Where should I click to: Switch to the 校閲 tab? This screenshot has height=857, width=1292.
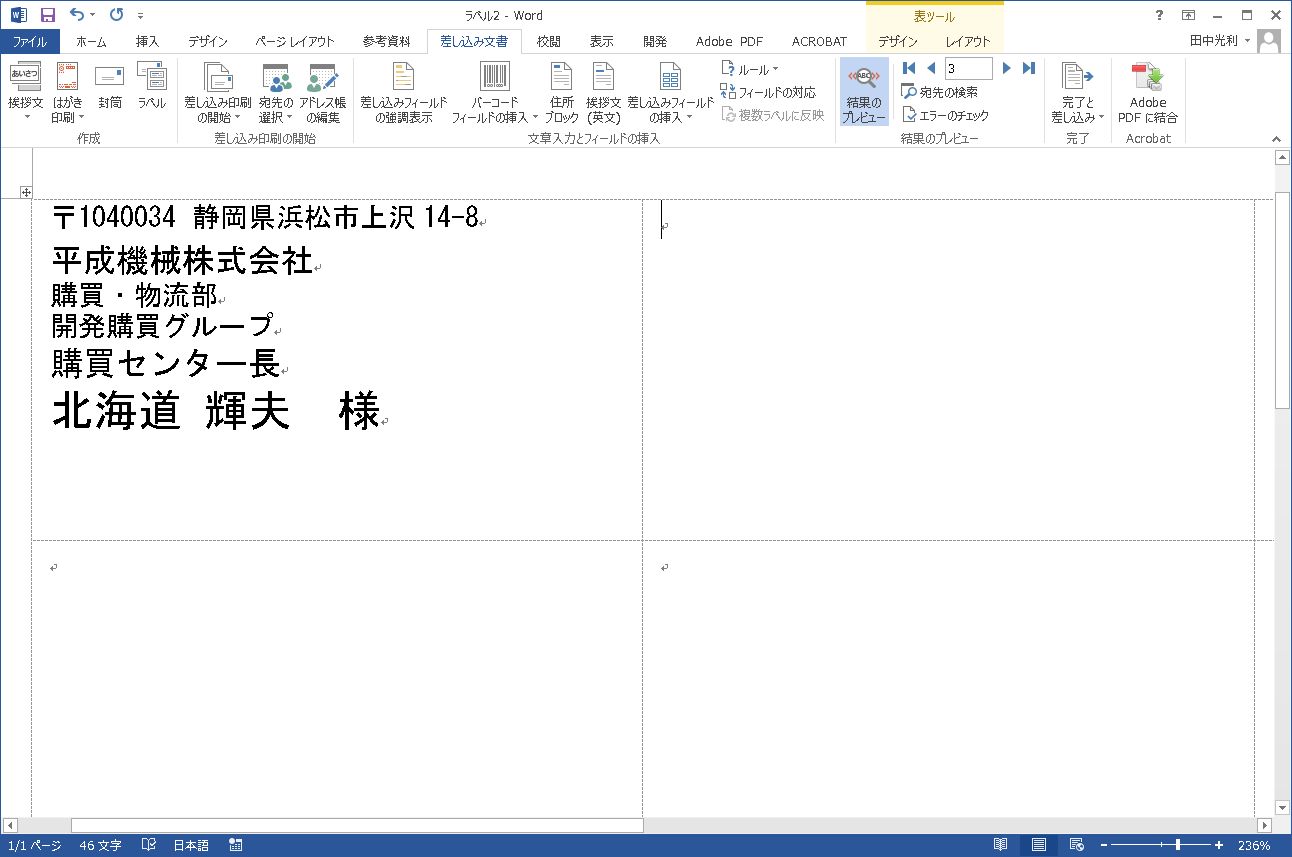(x=548, y=41)
